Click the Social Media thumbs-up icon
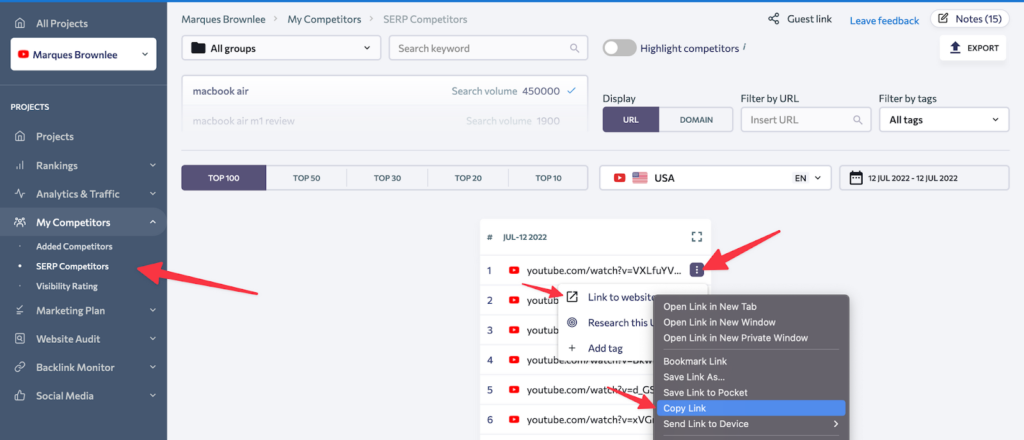 pos(20,396)
